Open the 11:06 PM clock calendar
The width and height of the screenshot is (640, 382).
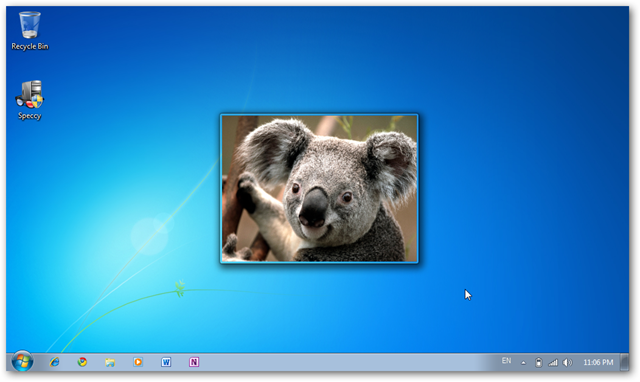pyautogui.click(x=598, y=362)
